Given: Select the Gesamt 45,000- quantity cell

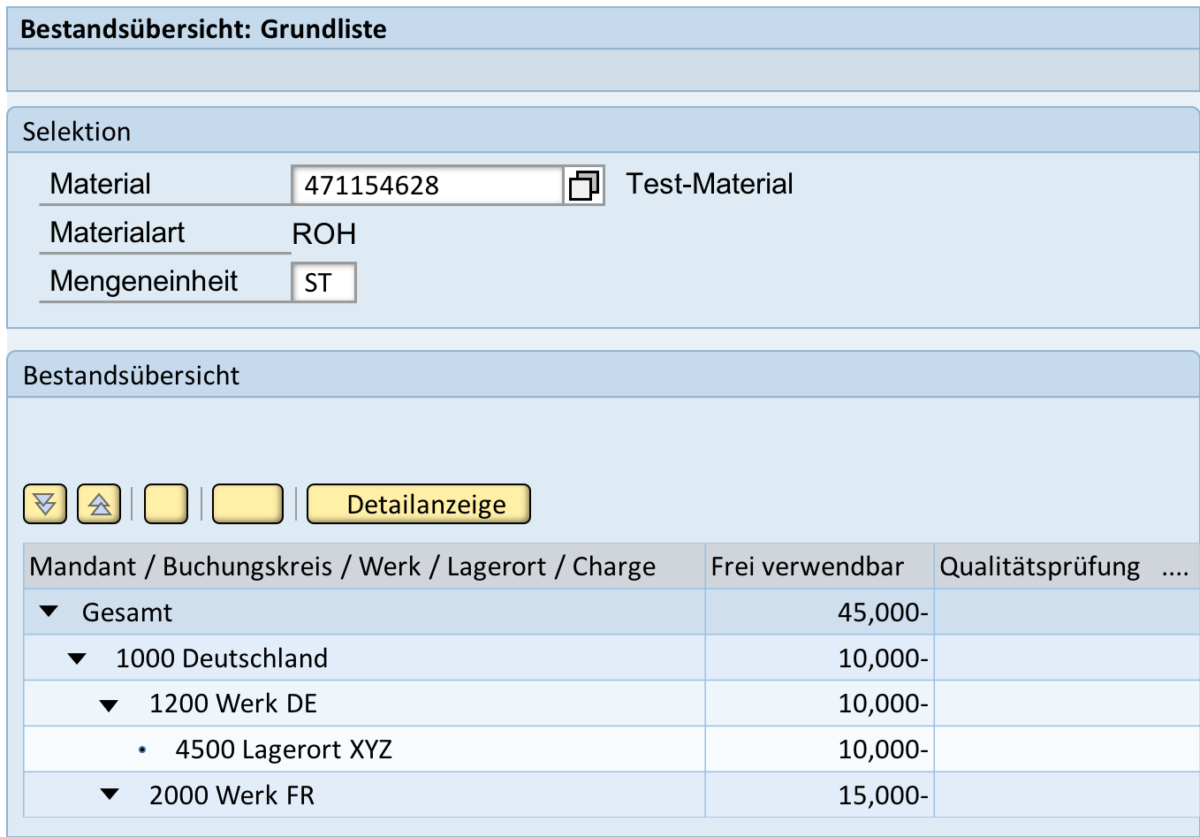Looking at the screenshot, I should [818, 612].
